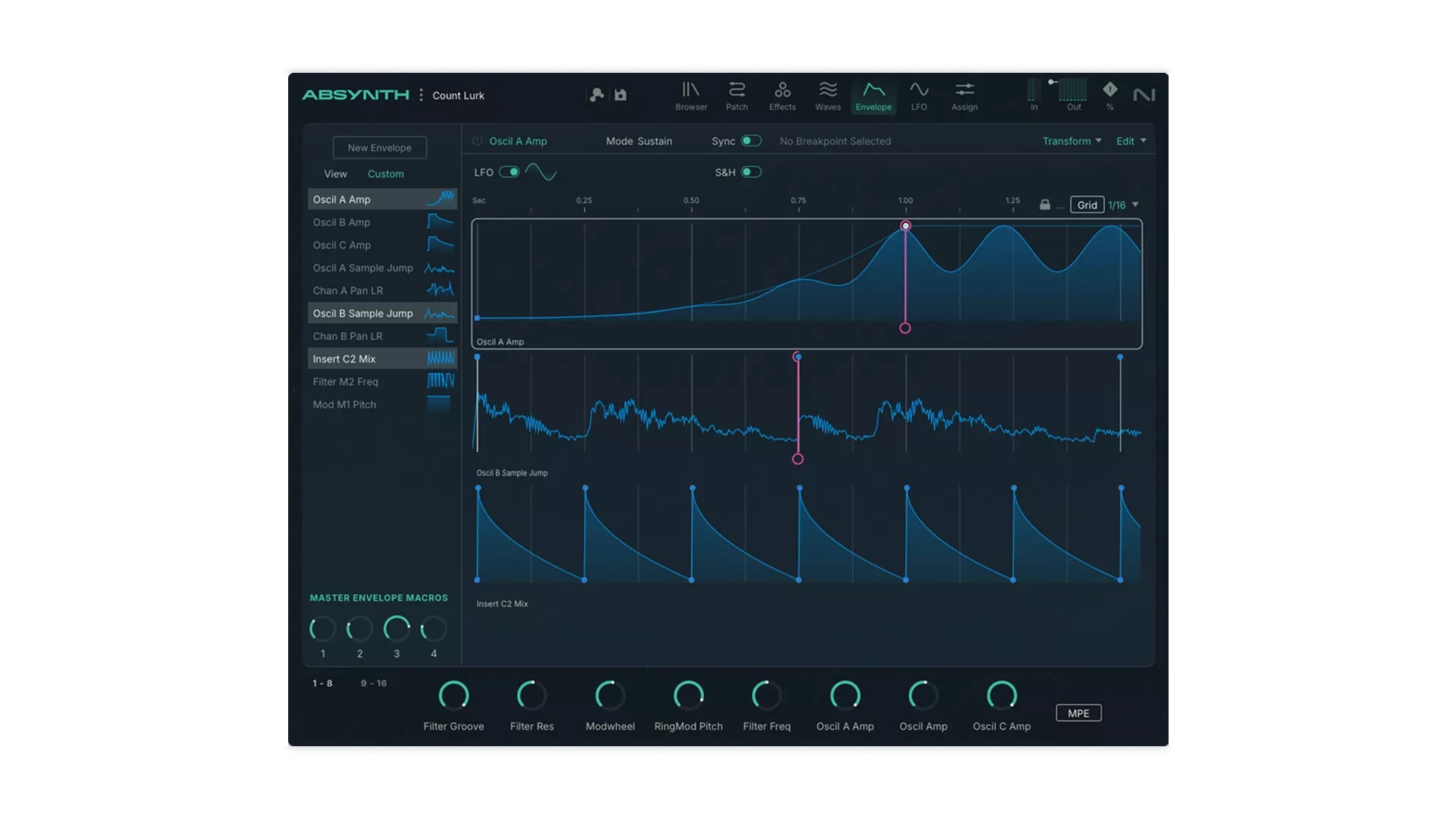Open the LFO page icon
The height and width of the screenshot is (819, 1456).
click(918, 96)
